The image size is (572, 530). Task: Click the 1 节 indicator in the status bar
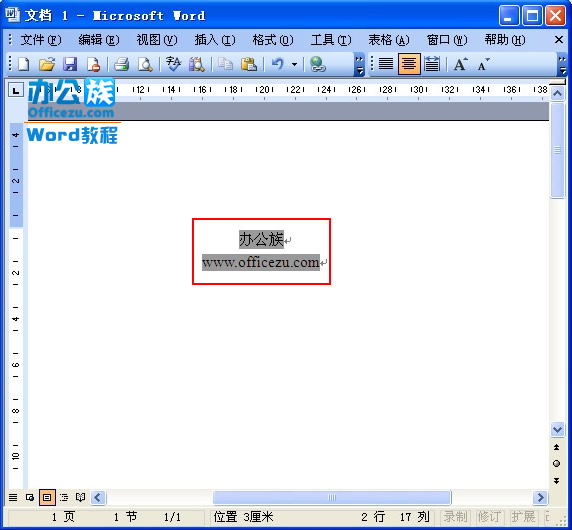(125, 517)
